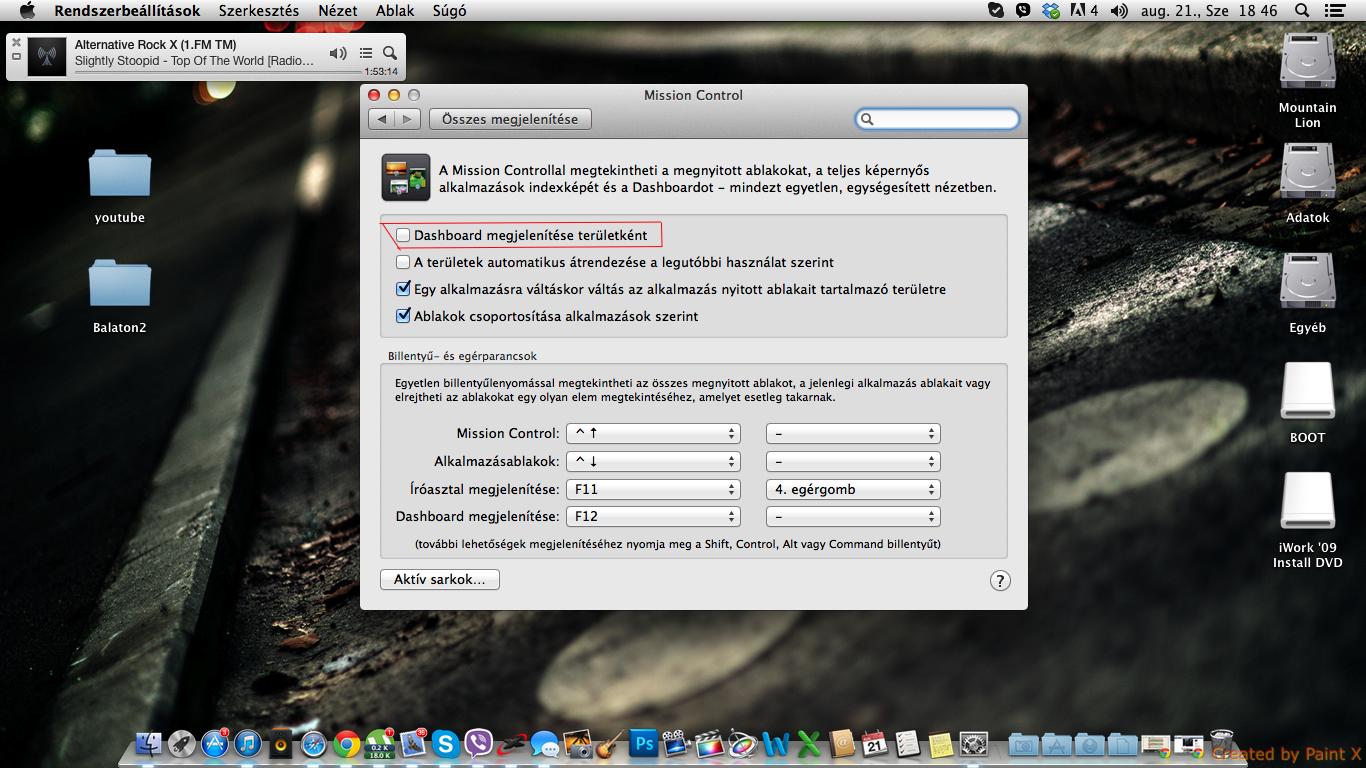Open Finder from the Dock
This screenshot has height=768, width=1366.
[x=149, y=744]
